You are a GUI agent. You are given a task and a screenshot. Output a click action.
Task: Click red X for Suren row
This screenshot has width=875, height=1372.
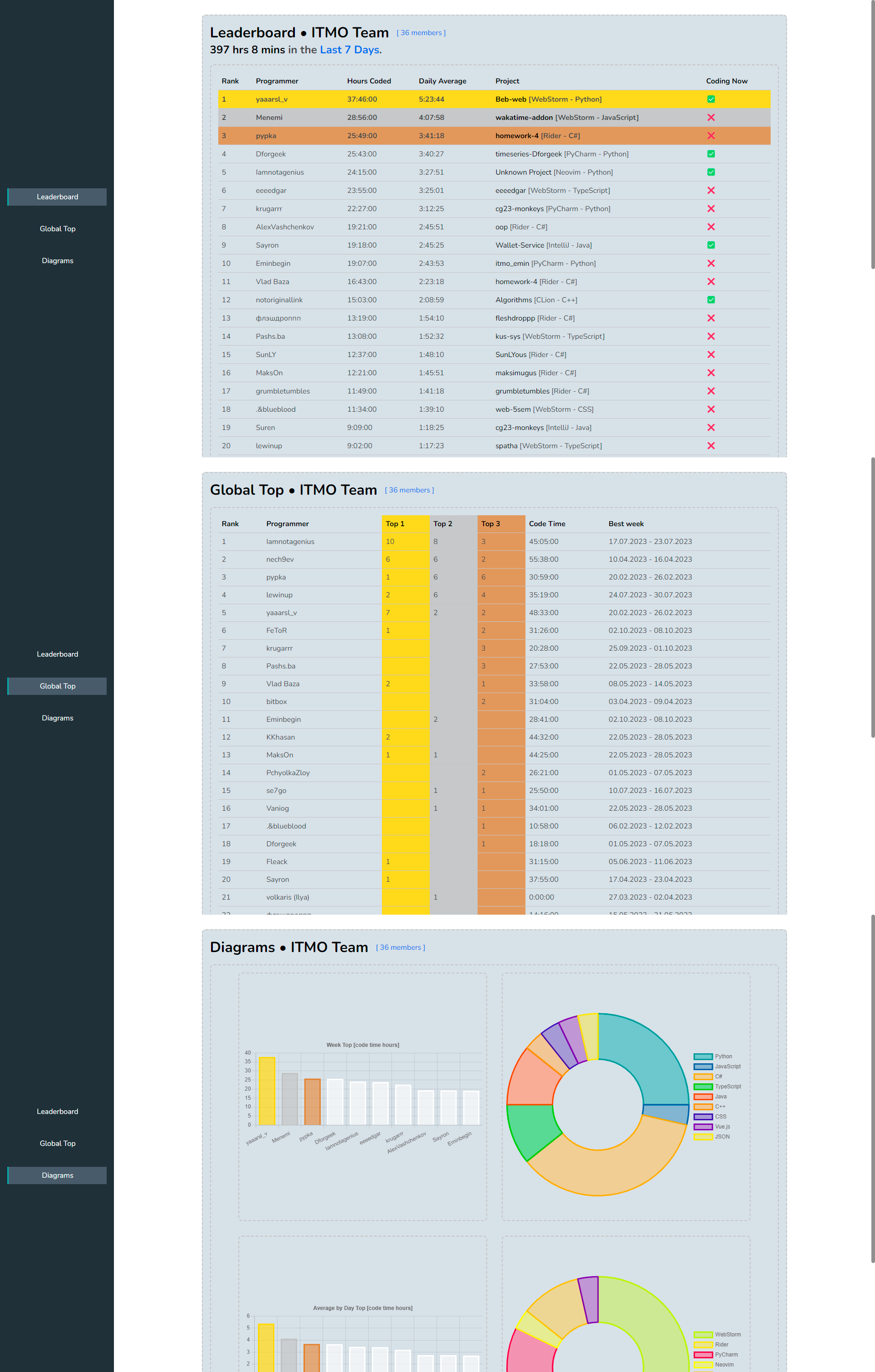click(x=710, y=427)
